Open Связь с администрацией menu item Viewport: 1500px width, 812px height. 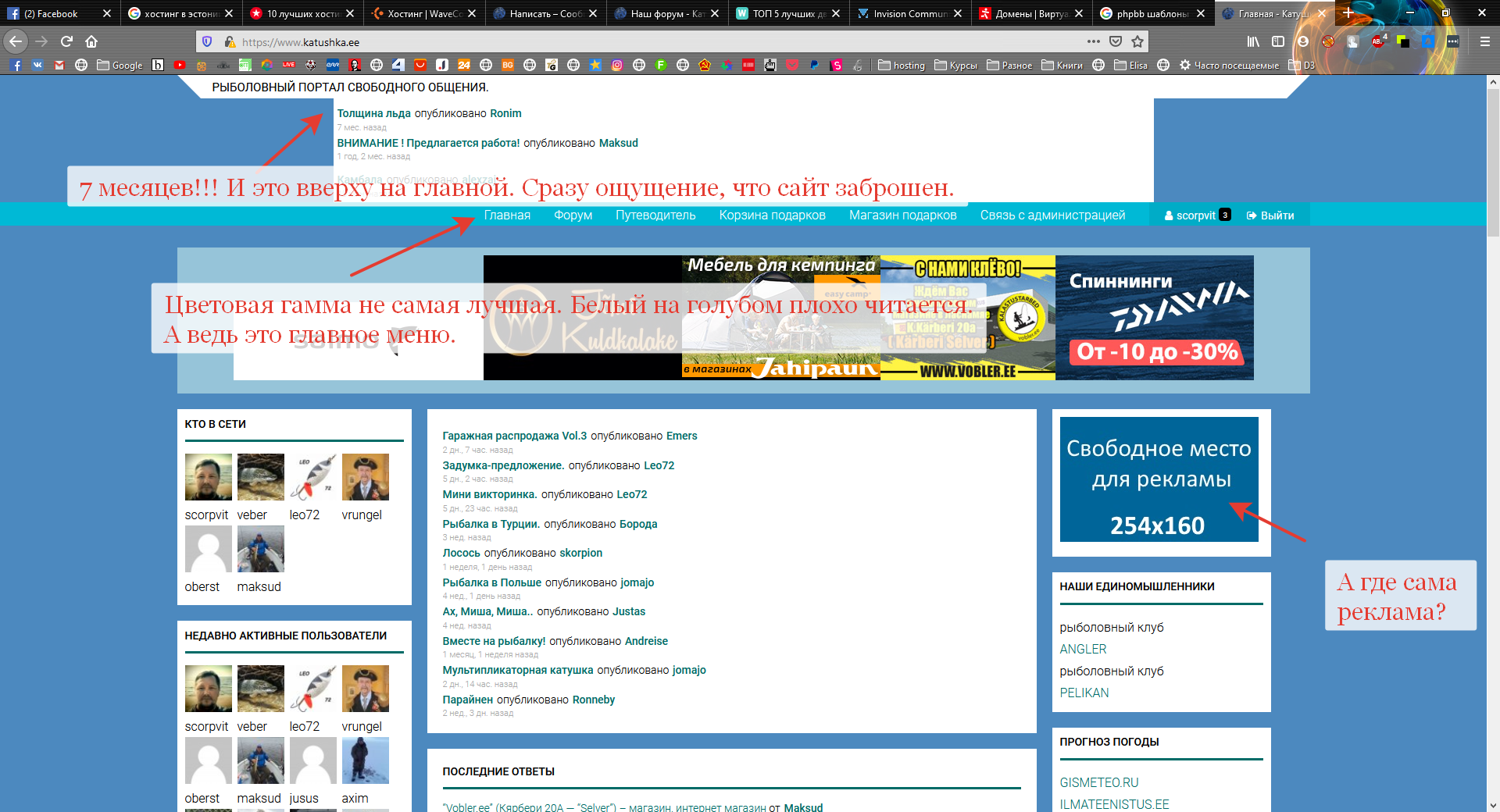coord(1052,215)
